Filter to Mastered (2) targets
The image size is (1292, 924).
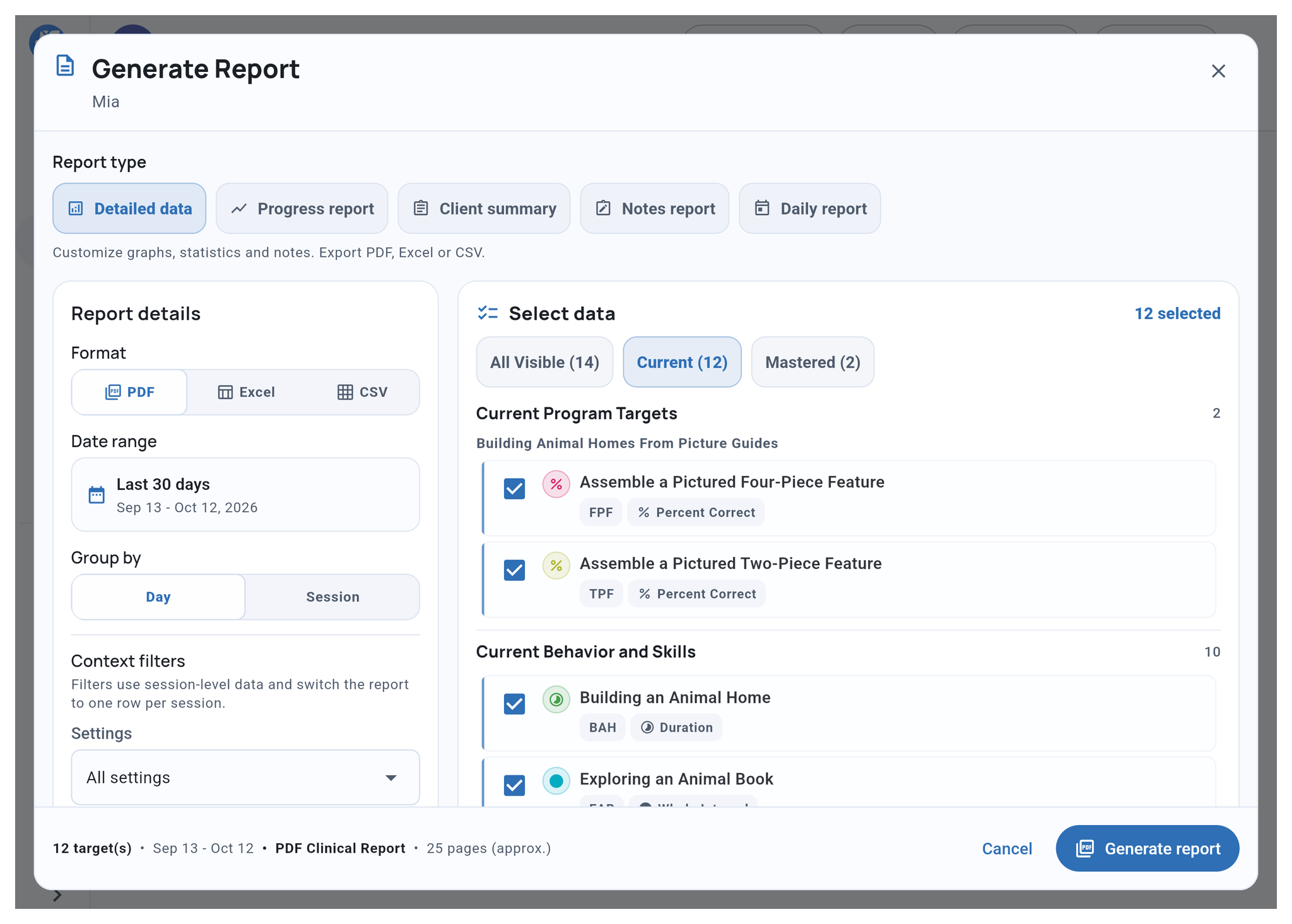[813, 363]
